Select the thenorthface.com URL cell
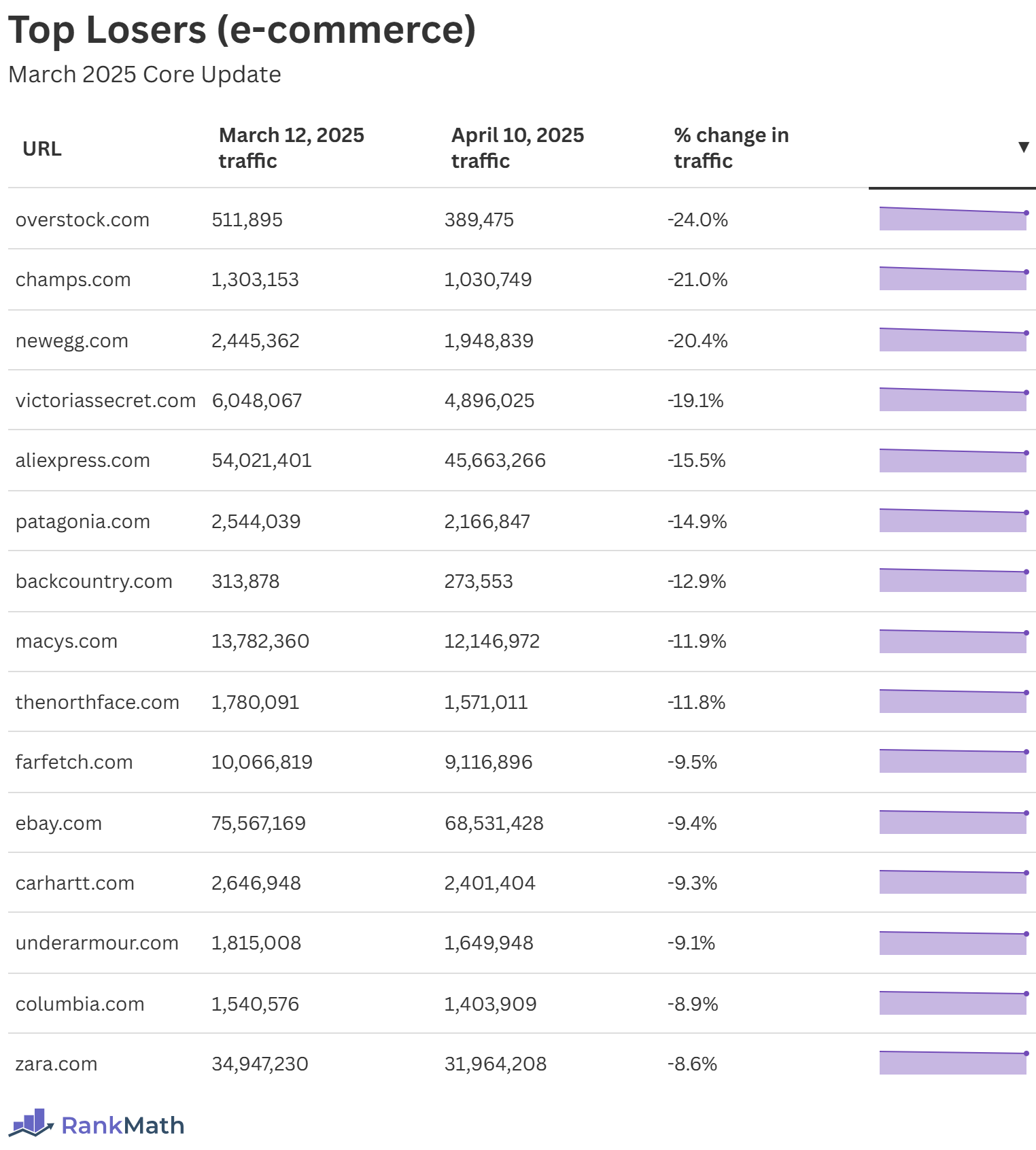Viewport: 1036px width, 1150px height. click(x=97, y=702)
